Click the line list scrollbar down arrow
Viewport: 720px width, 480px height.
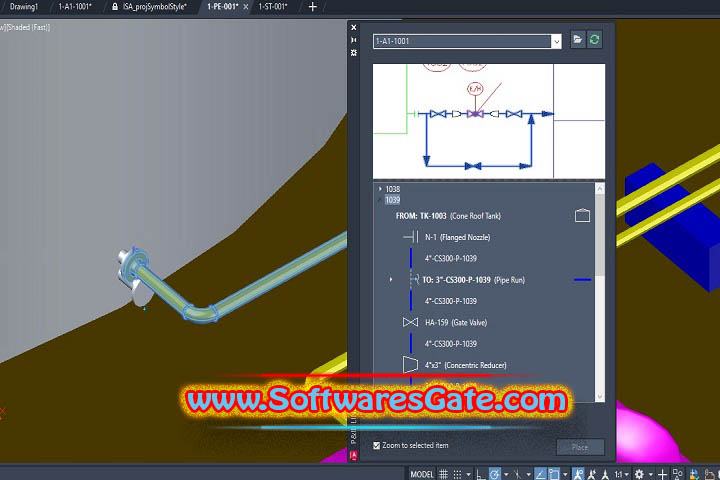(600, 396)
